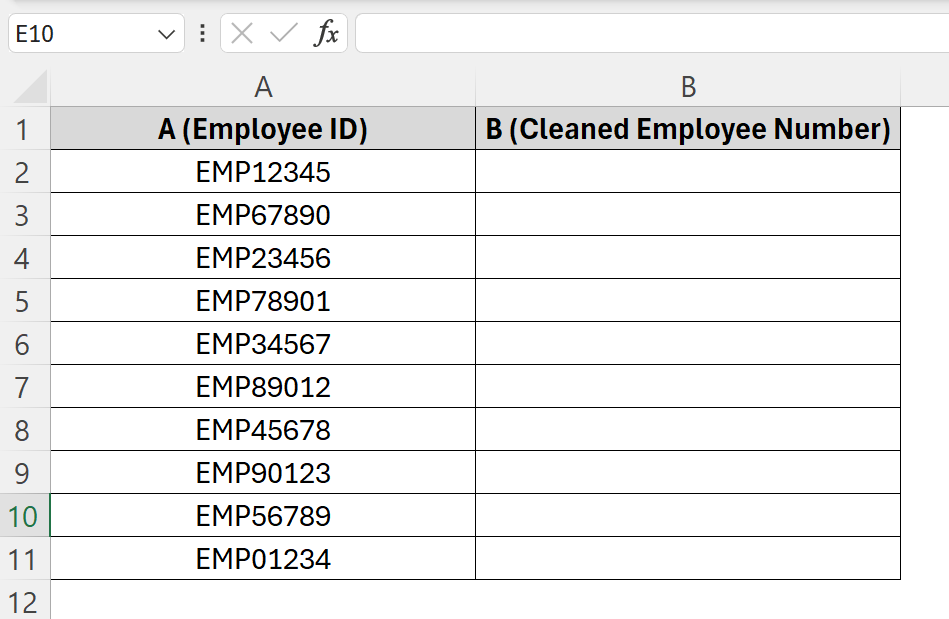
Task: Select row 1 header
Action: [24, 129]
